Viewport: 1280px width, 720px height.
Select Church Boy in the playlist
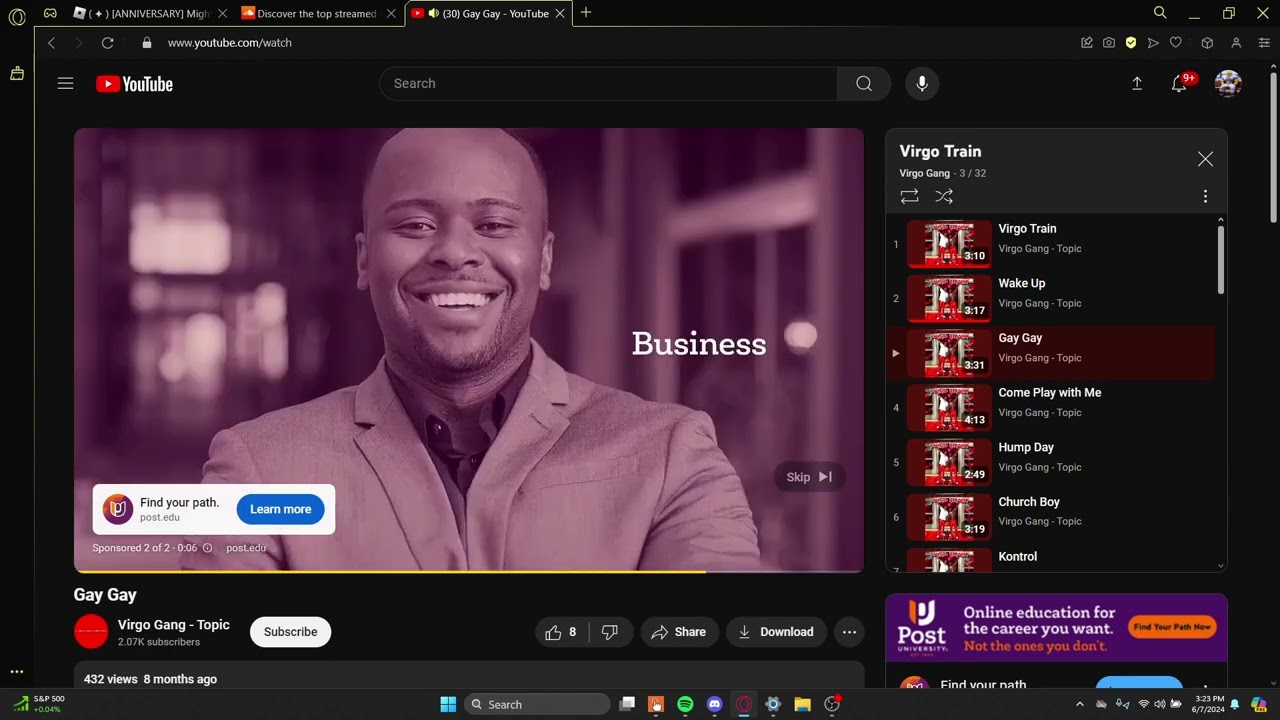click(x=1050, y=516)
